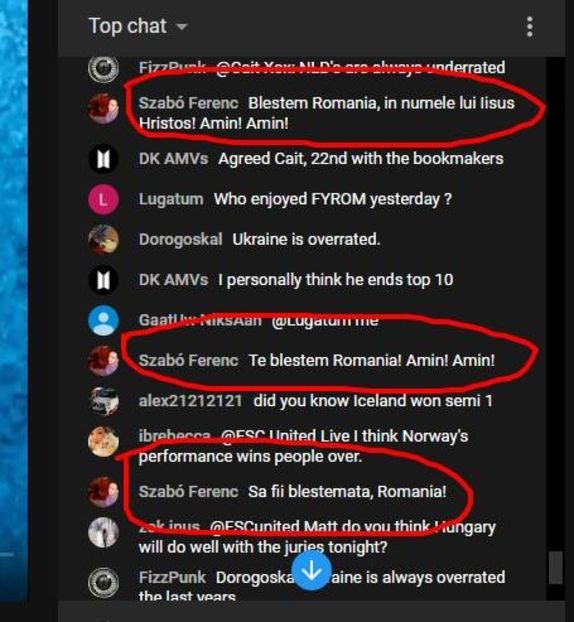The height and width of the screenshot is (622, 574).
Task: Click DK AMVs avatar beside bookmakers message
Action: (103, 159)
